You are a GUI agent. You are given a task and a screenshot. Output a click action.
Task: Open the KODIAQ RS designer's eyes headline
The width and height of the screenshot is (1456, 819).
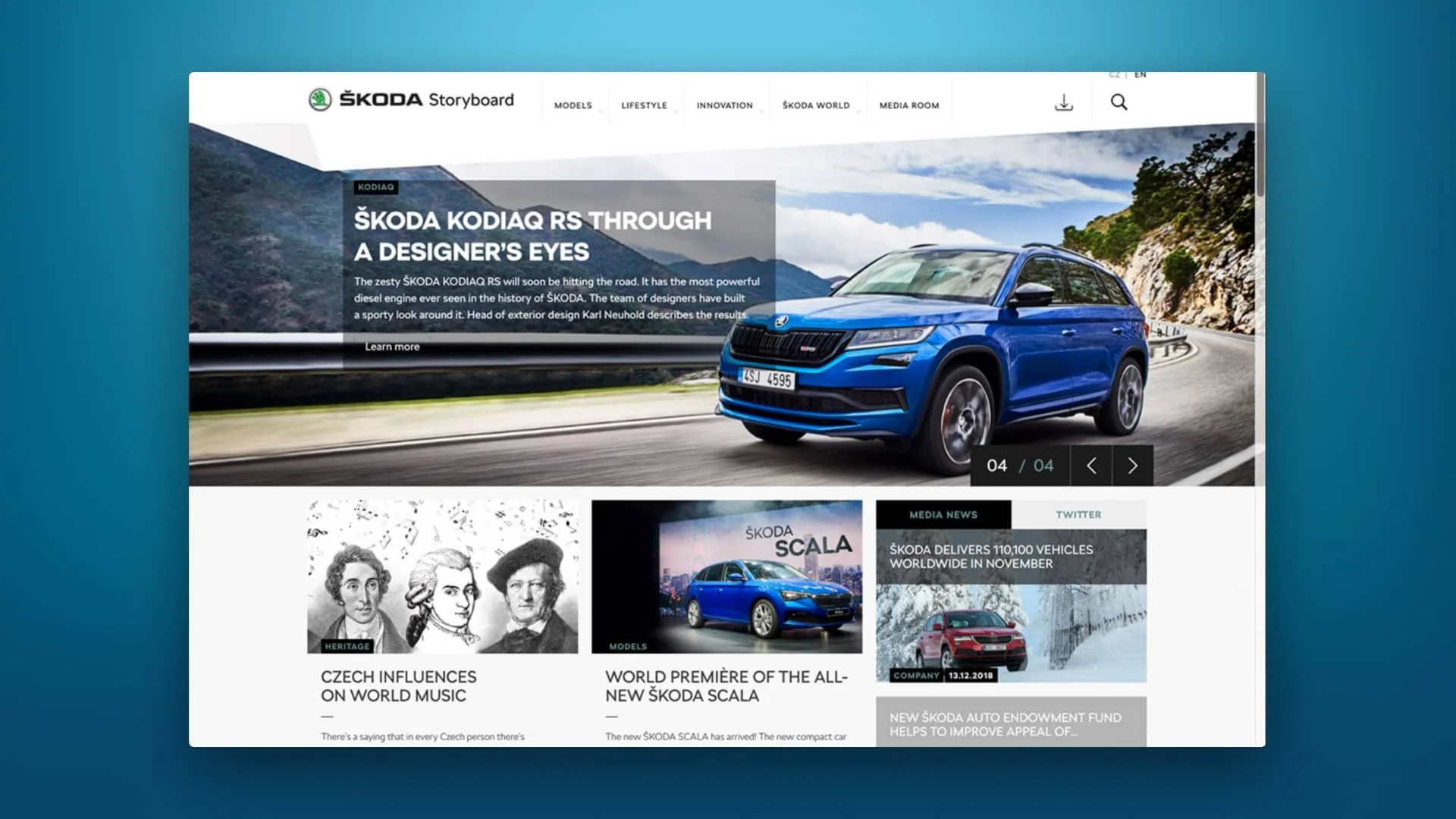(532, 236)
